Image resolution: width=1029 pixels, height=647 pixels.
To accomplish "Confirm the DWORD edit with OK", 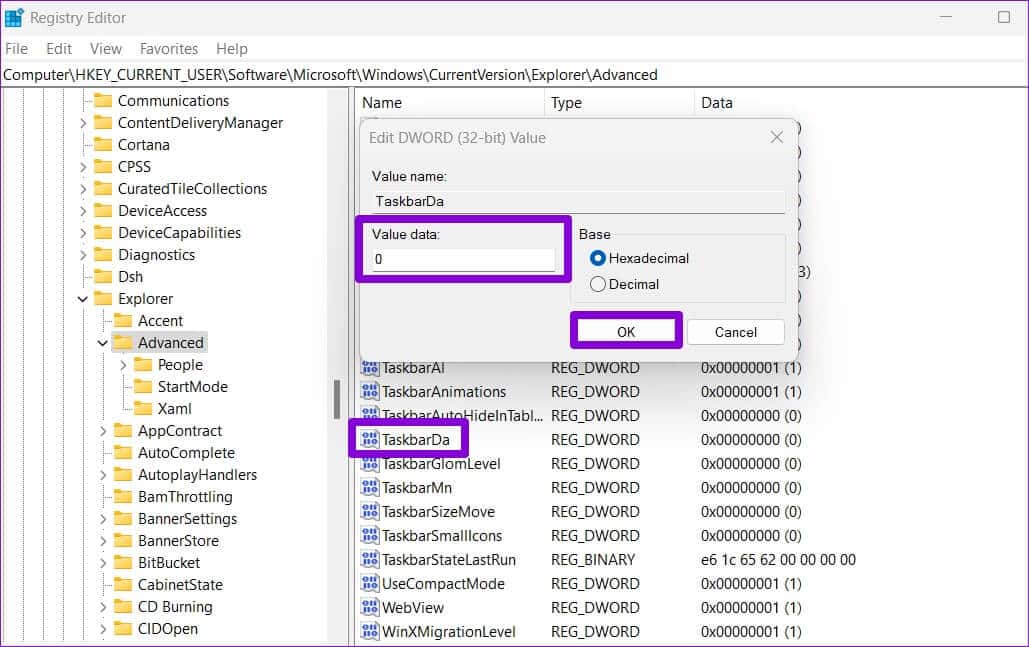I will coord(626,331).
